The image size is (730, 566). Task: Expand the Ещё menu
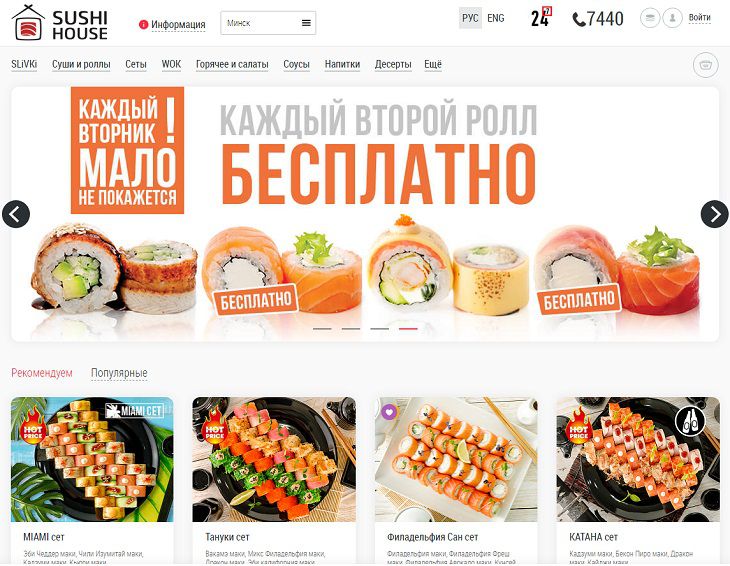433,64
